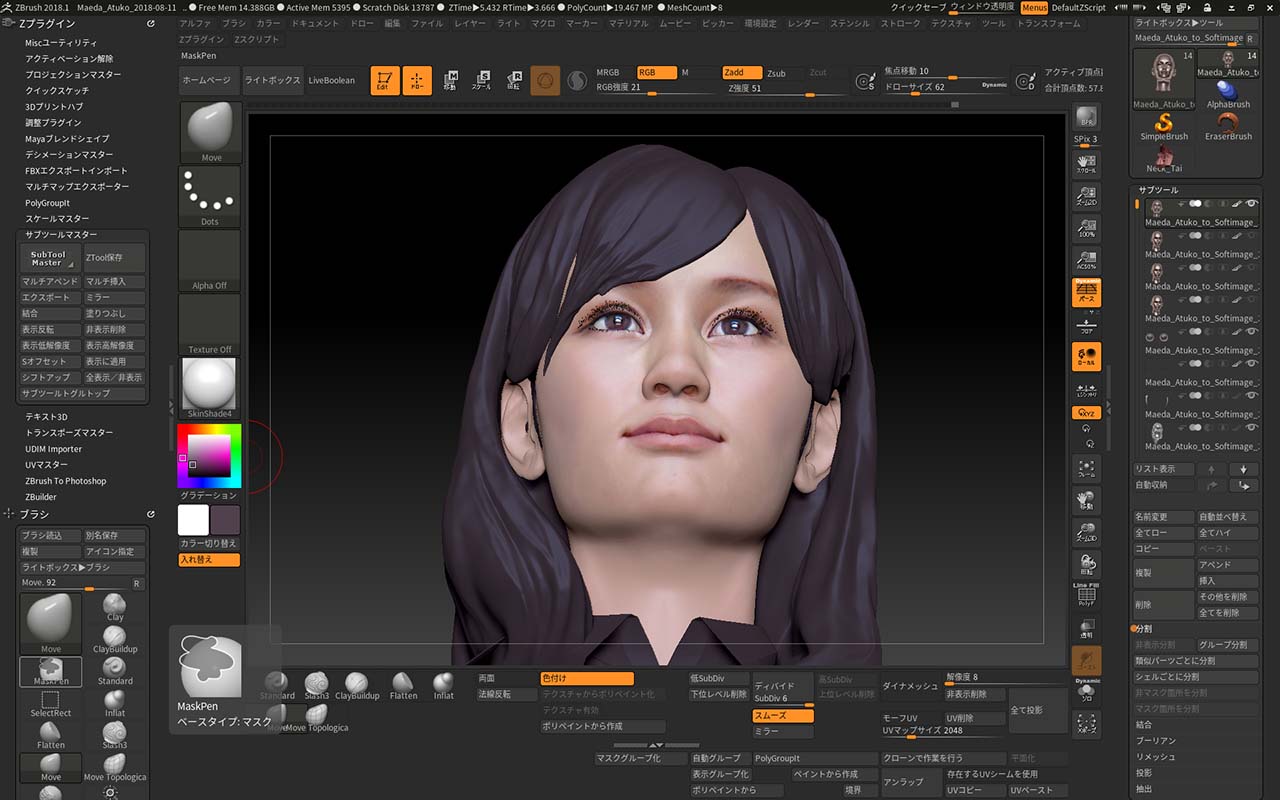Click the LiveBoolean button
The image size is (1280, 800).
pos(331,81)
